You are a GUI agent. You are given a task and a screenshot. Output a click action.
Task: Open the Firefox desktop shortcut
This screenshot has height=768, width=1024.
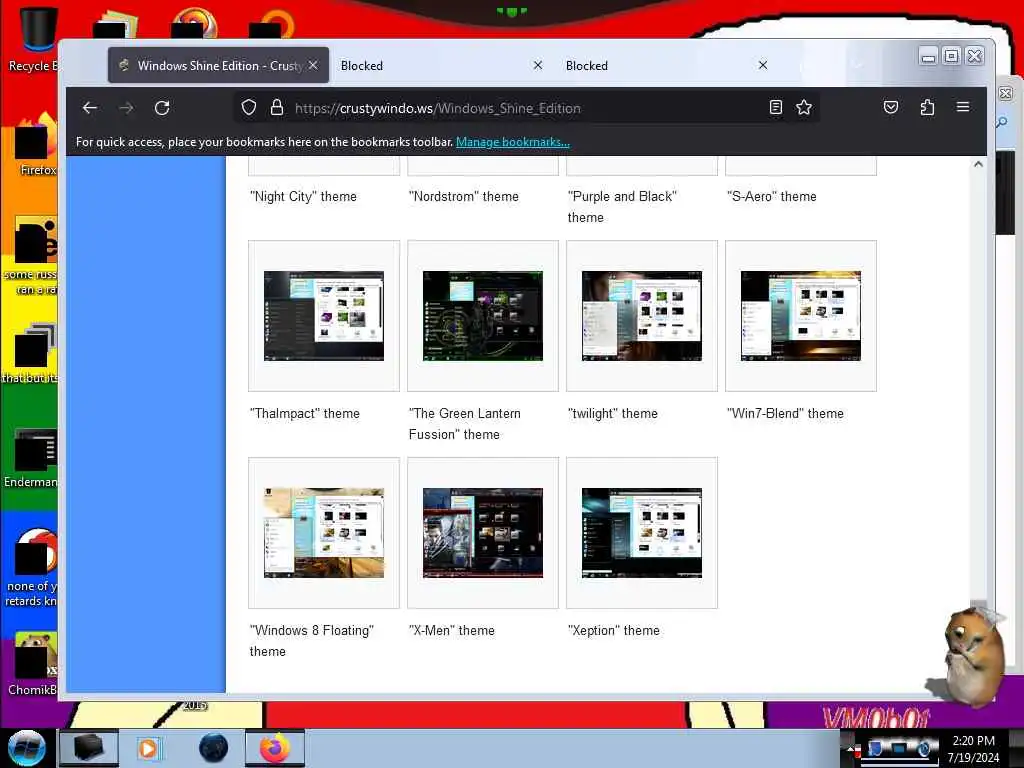point(36,145)
